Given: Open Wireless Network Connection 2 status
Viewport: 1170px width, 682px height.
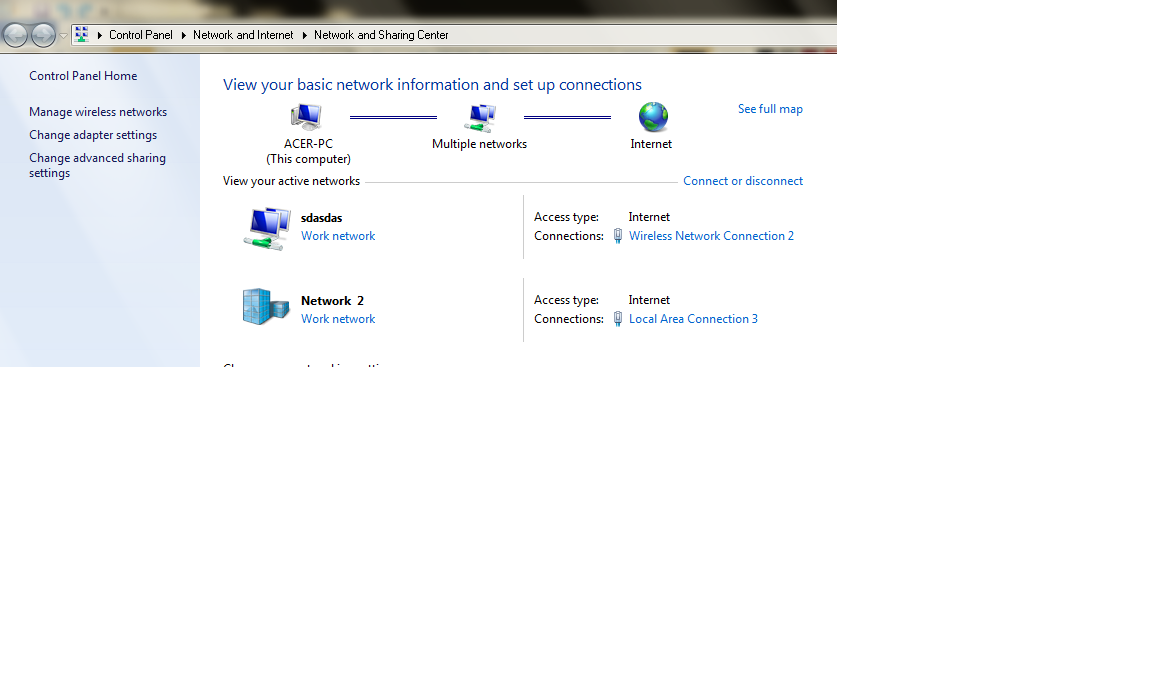Looking at the screenshot, I should click(x=711, y=236).
